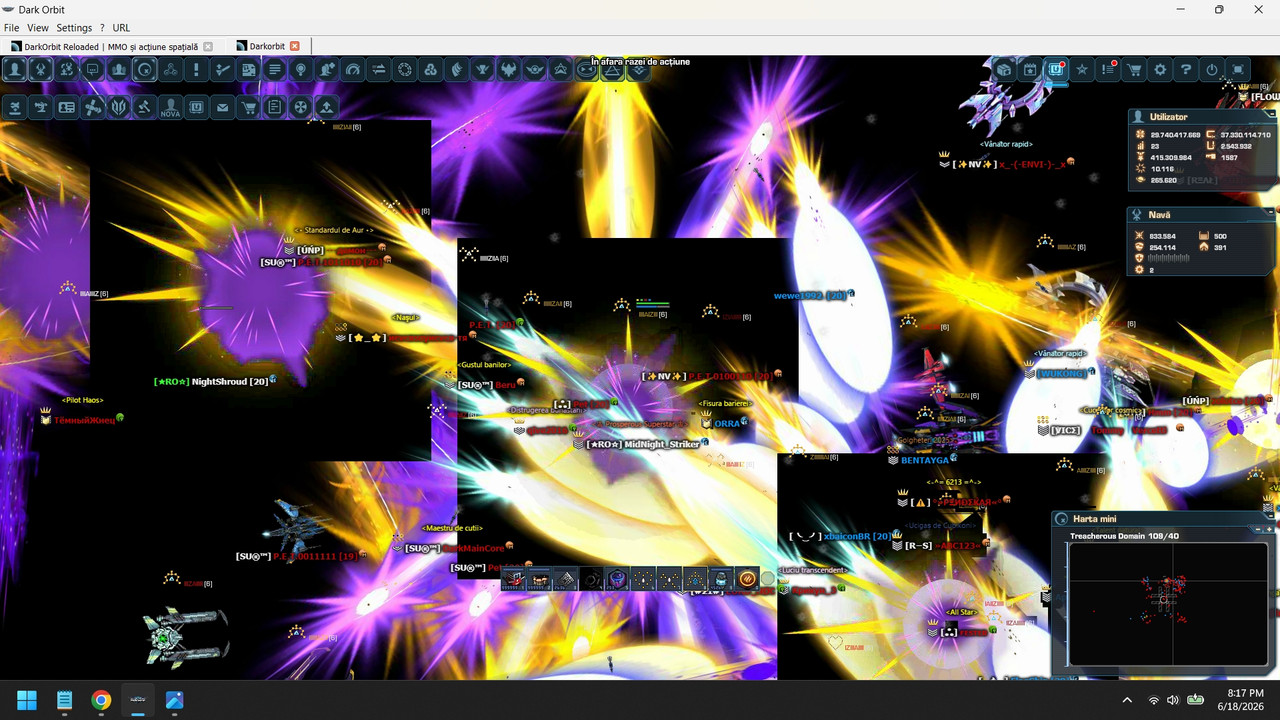Viewport: 1280px width, 720px height.
Task: Open the exclamation mark missions icon
Action: pos(197,69)
